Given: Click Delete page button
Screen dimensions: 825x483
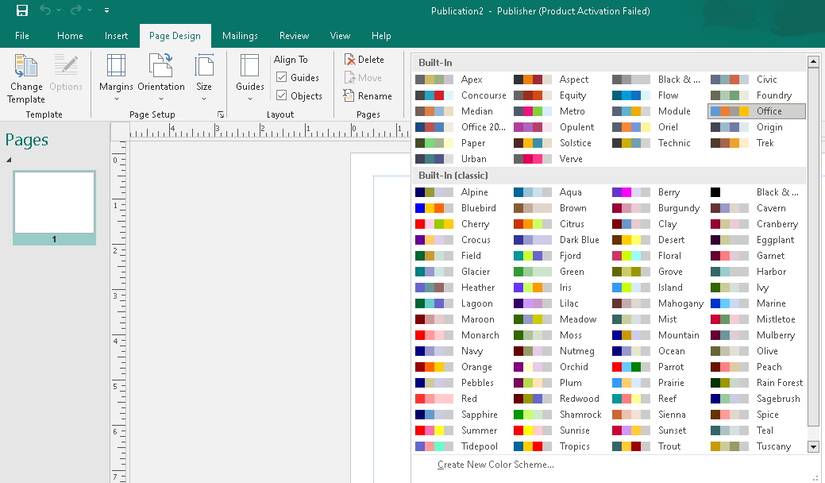Looking at the screenshot, I should click(364, 59).
